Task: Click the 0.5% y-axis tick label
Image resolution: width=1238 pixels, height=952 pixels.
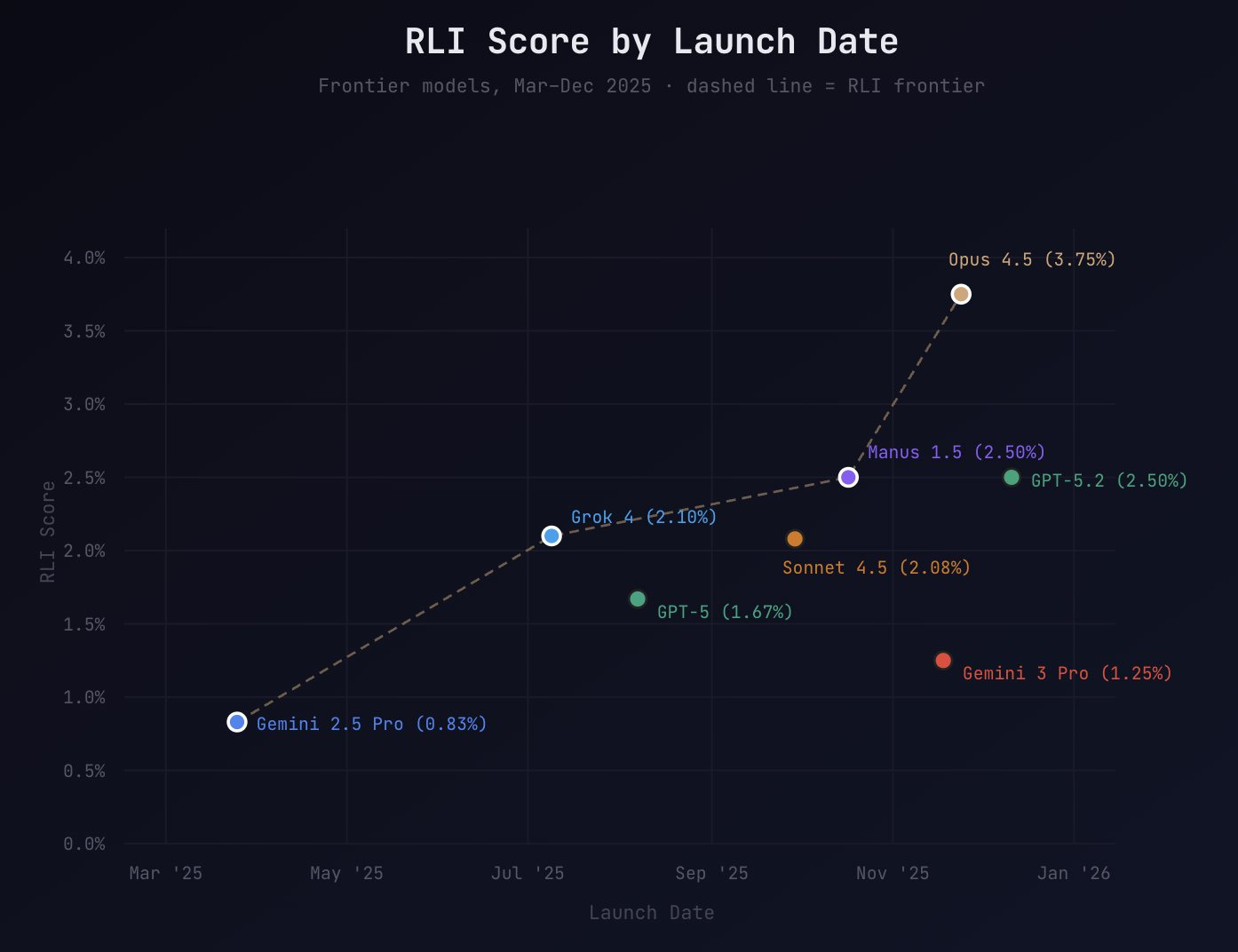Action: [x=84, y=771]
